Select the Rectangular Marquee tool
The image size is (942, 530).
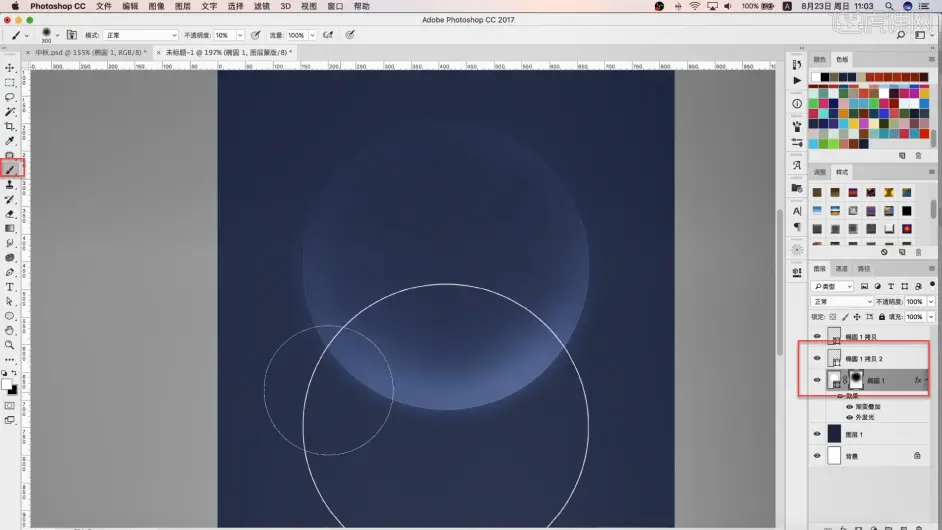click(x=10, y=82)
